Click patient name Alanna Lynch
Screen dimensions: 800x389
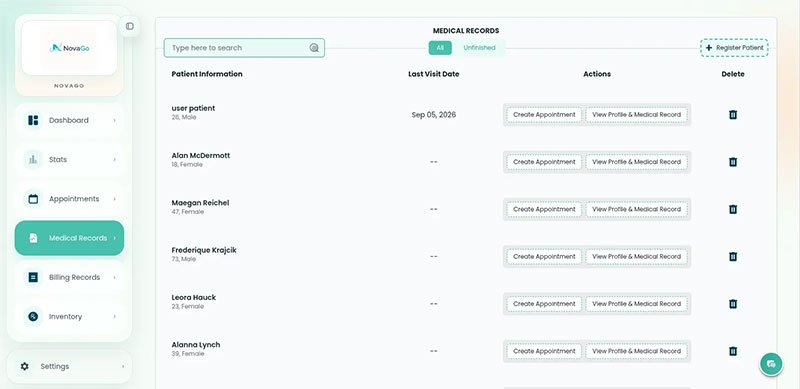(195, 345)
